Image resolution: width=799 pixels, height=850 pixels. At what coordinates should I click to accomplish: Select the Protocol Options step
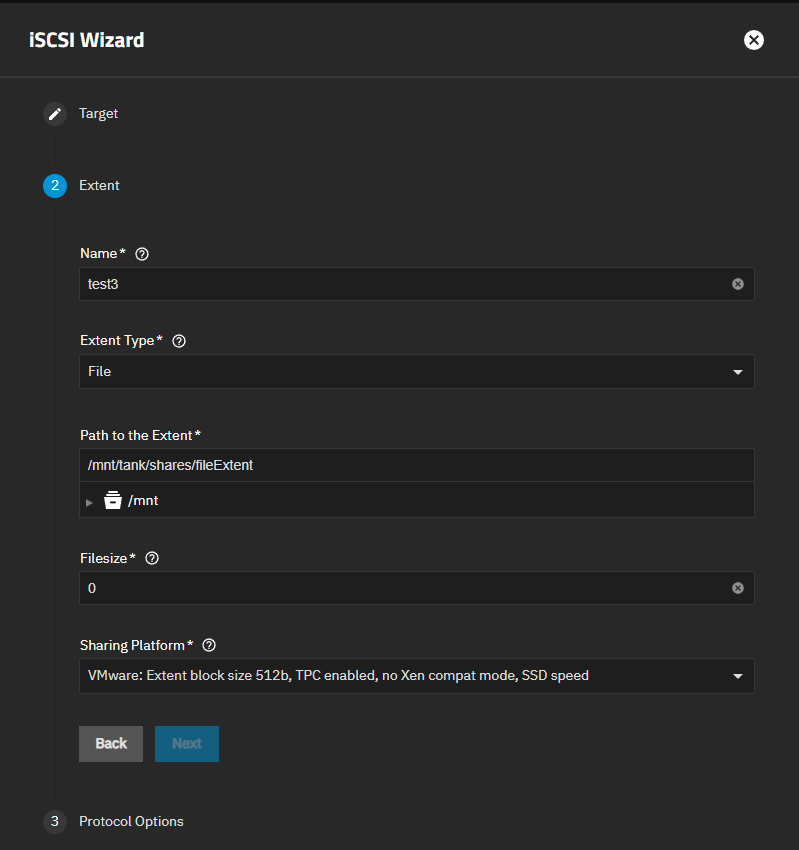click(130, 821)
